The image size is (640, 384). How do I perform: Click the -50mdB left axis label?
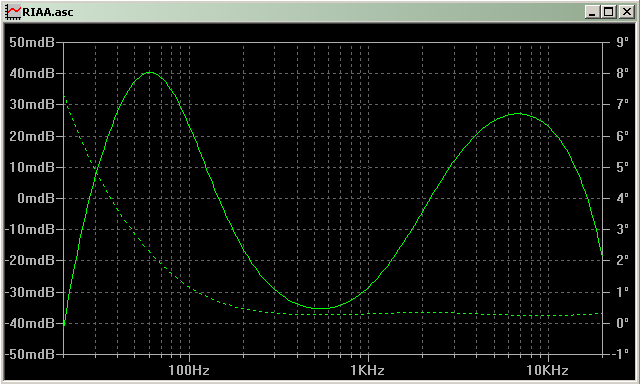click(30, 354)
